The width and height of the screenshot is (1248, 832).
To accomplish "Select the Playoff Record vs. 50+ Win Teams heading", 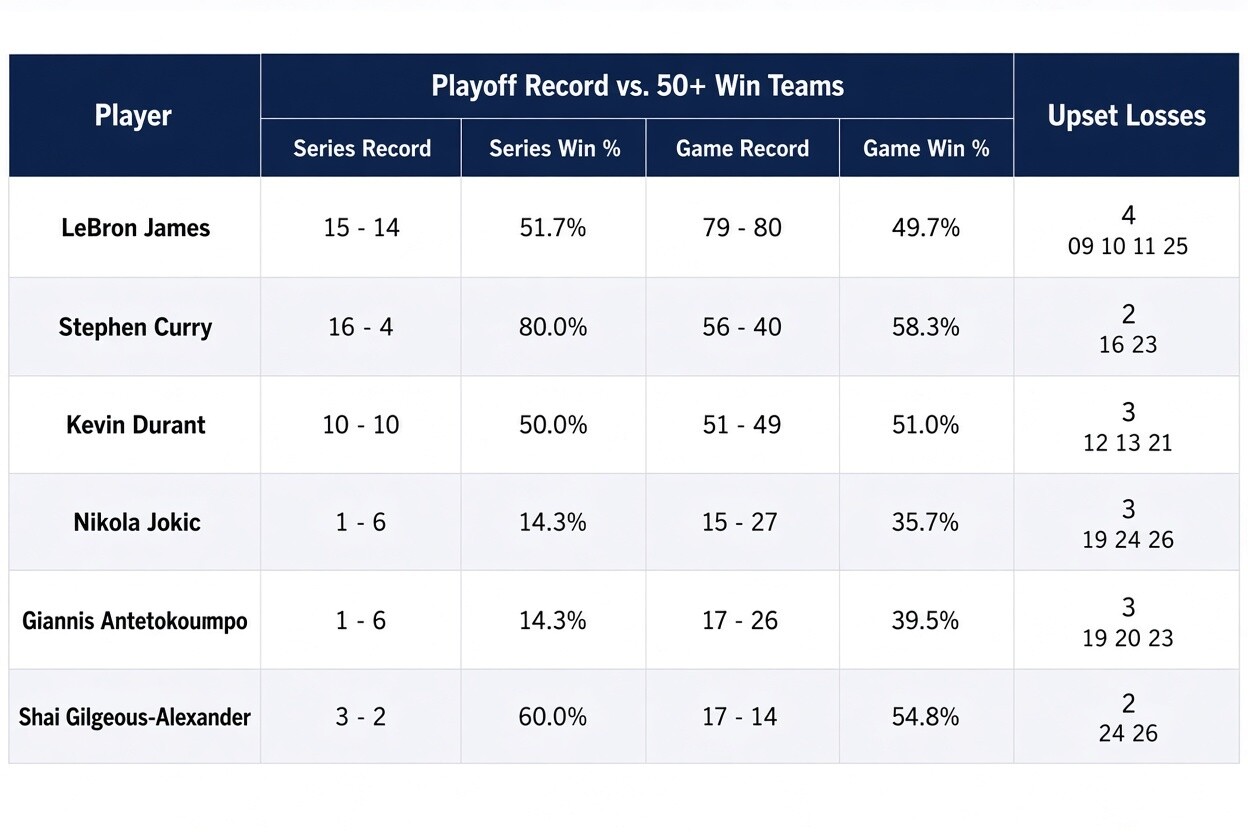I will [x=637, y=86].
